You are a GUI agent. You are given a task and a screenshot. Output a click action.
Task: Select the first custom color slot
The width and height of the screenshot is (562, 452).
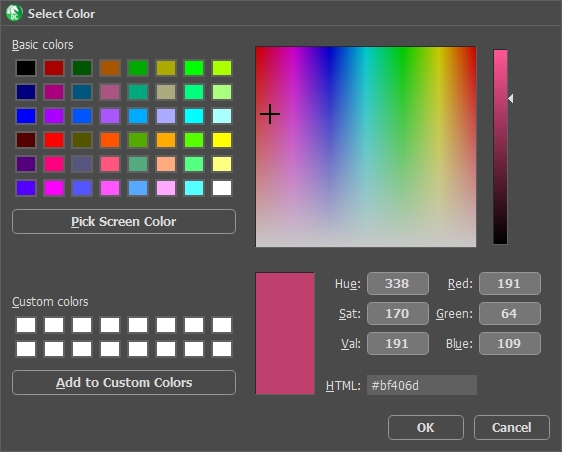tap(26, 325)
